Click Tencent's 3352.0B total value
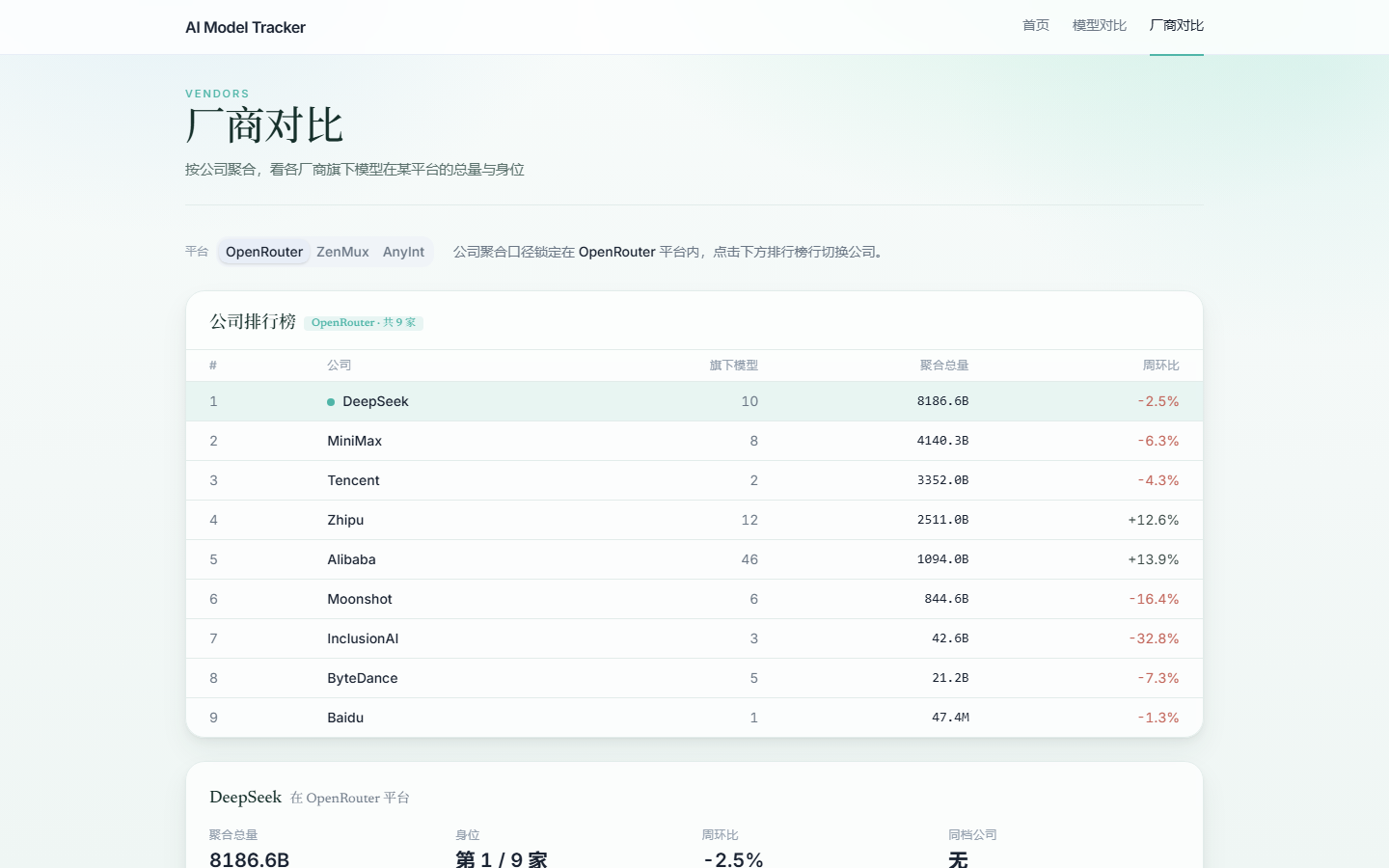Viewport: 1389px width, 868px height. [942, 480]
